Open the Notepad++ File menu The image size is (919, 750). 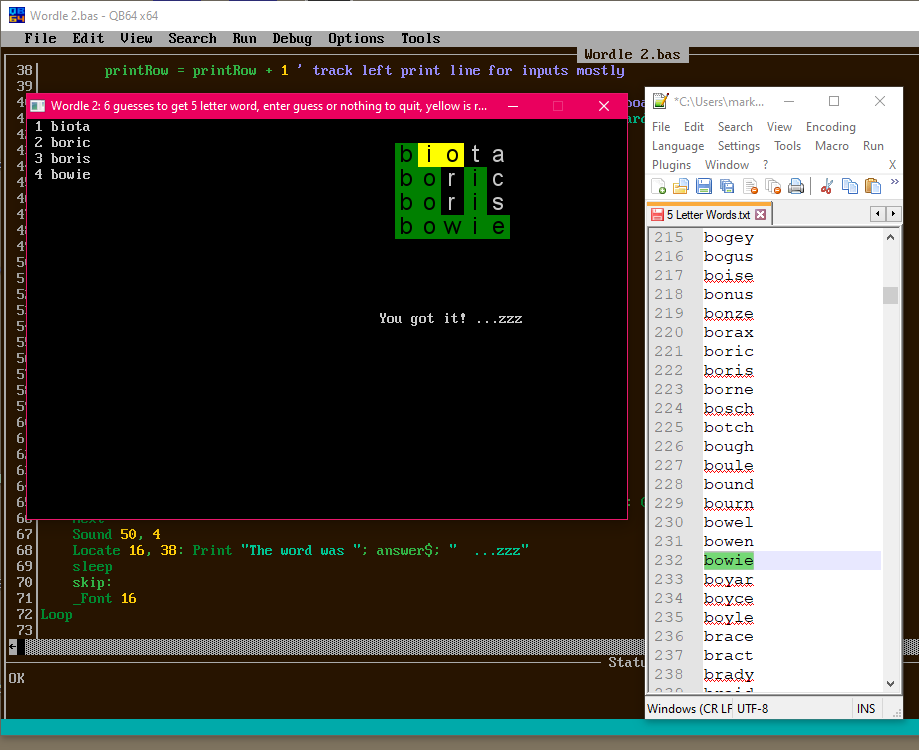point(661,127)
